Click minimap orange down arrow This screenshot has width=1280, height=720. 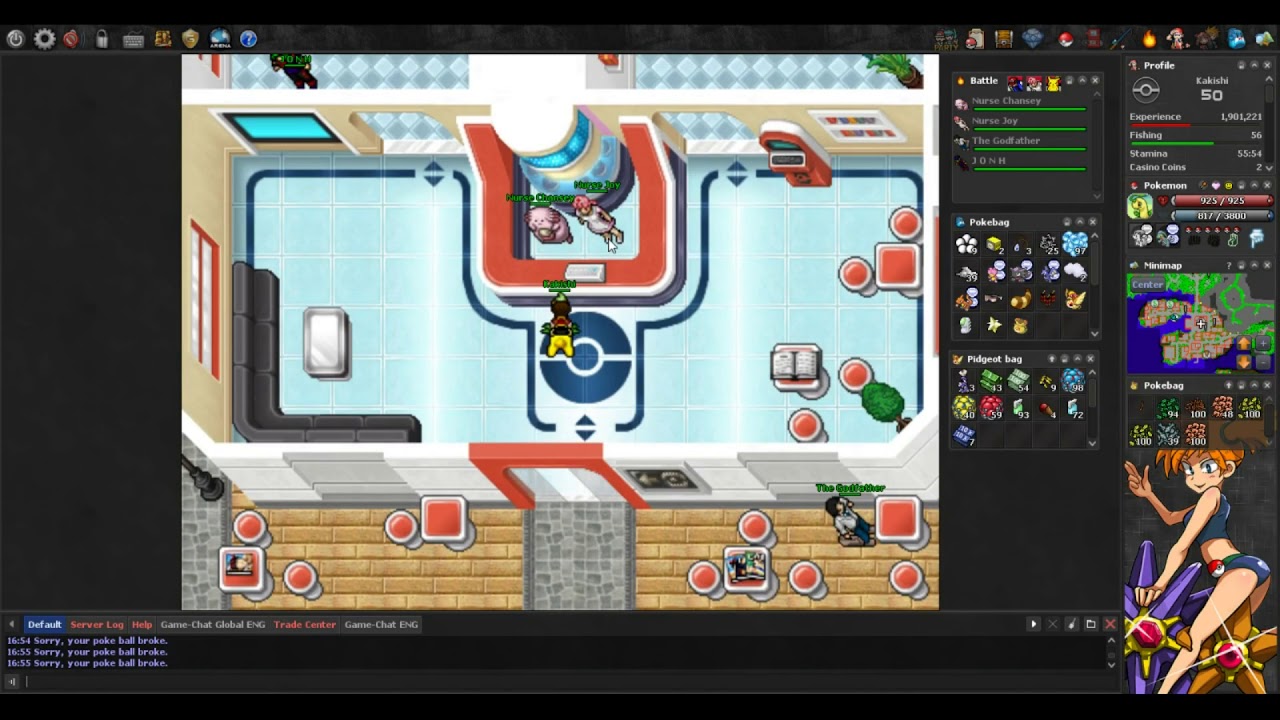[x=1244, y=361]
